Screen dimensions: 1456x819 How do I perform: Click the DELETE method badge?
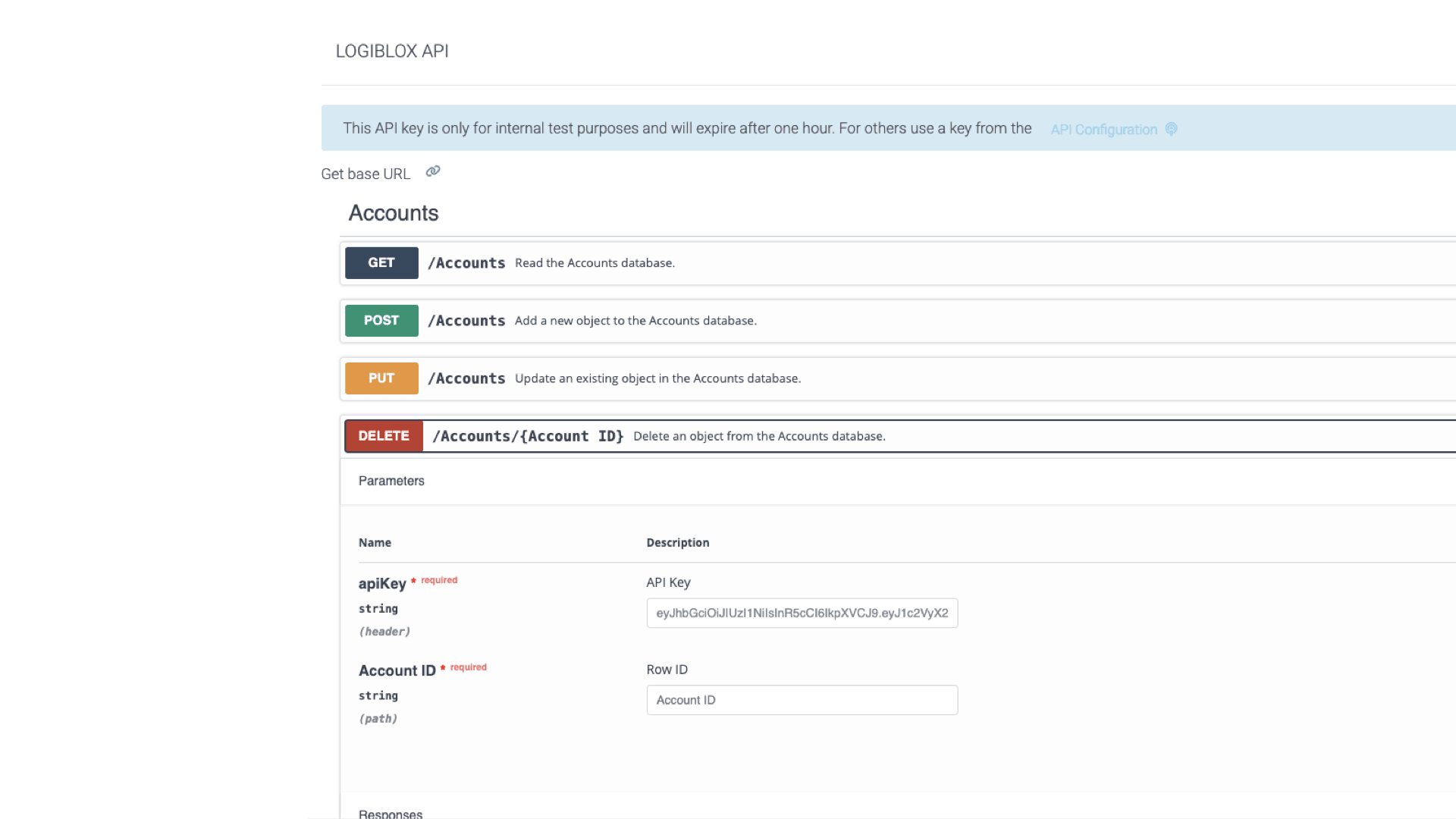tap(384, 436)
